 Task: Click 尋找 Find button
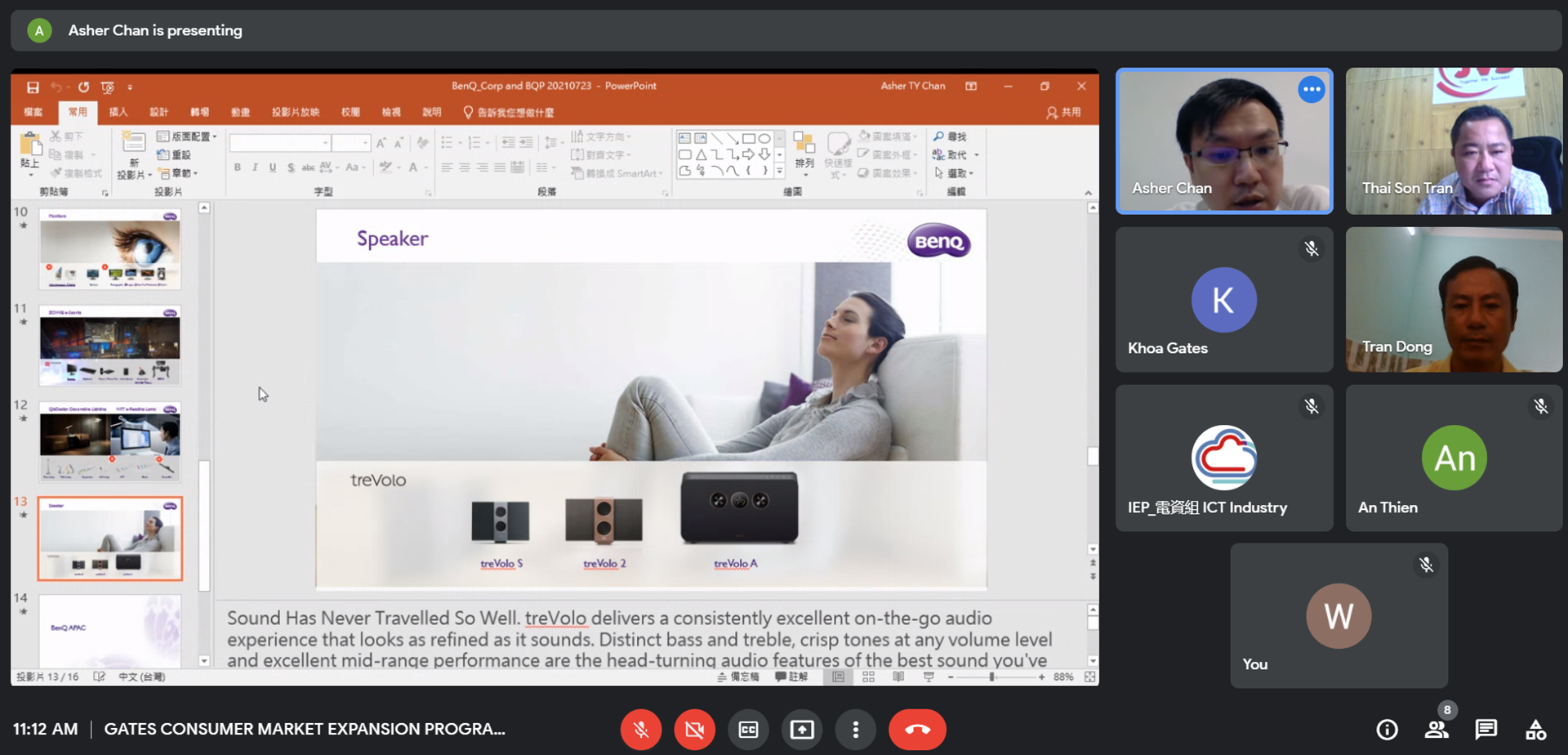(951, 136)
